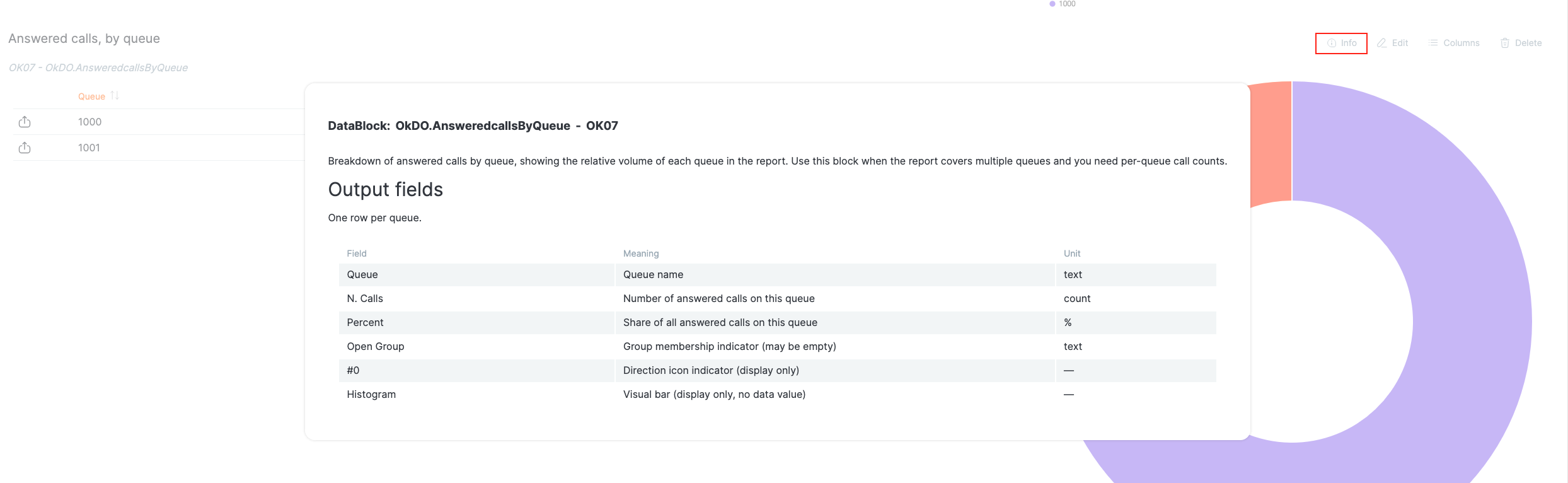Screen dimensions: 1568x483
Task: Click the 'count' unit cell
Action: point(1136,298)
